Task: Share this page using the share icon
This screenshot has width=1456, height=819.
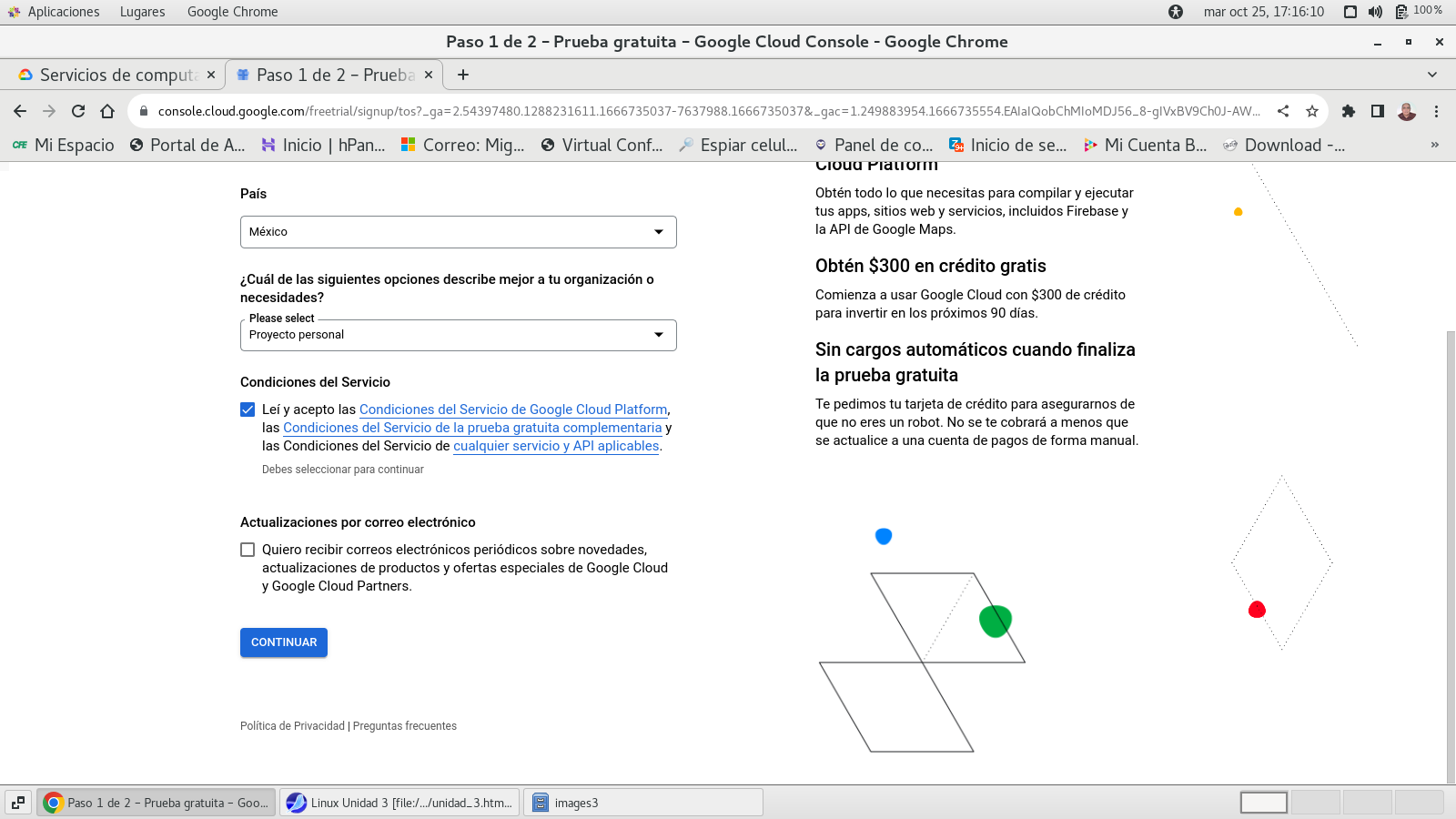Action: 1283,111
